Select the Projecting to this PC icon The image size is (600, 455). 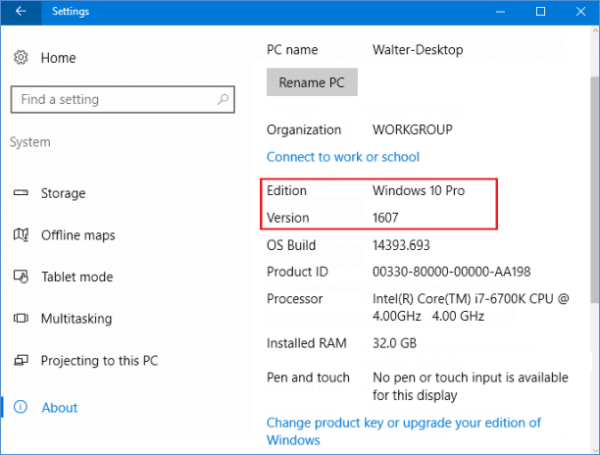coord(21,360)
